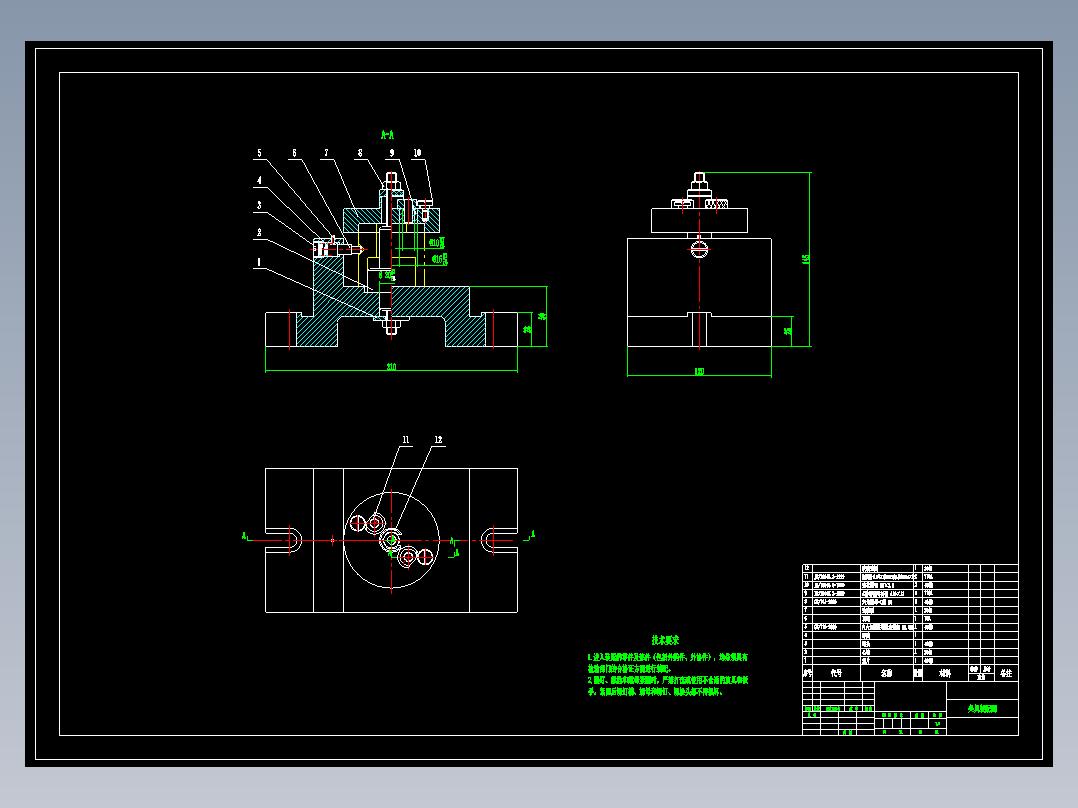The image size is (1078, 808).
Task: Click the hex nut on top of side view
Action: pyautogui.click(x=699, y=187)
